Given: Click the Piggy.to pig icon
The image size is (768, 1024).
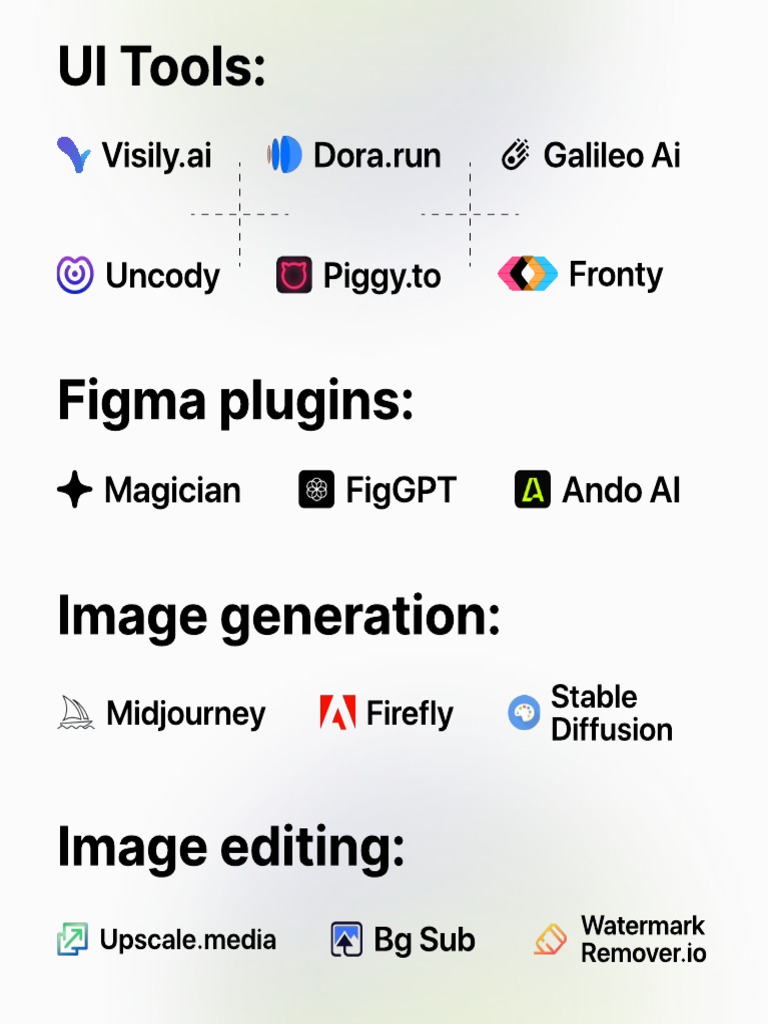Looking at the screenshot, I should pyautogui.click(x=294, y=275).
